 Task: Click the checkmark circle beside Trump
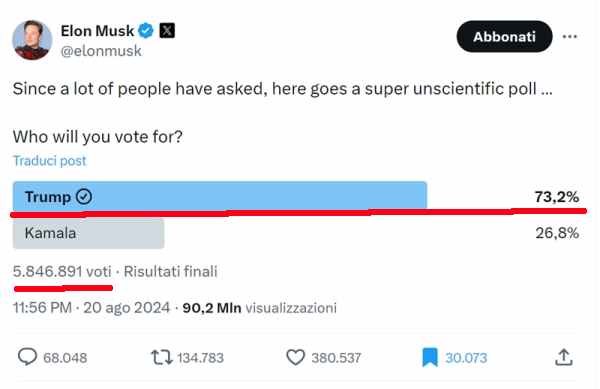coord(84,197)
